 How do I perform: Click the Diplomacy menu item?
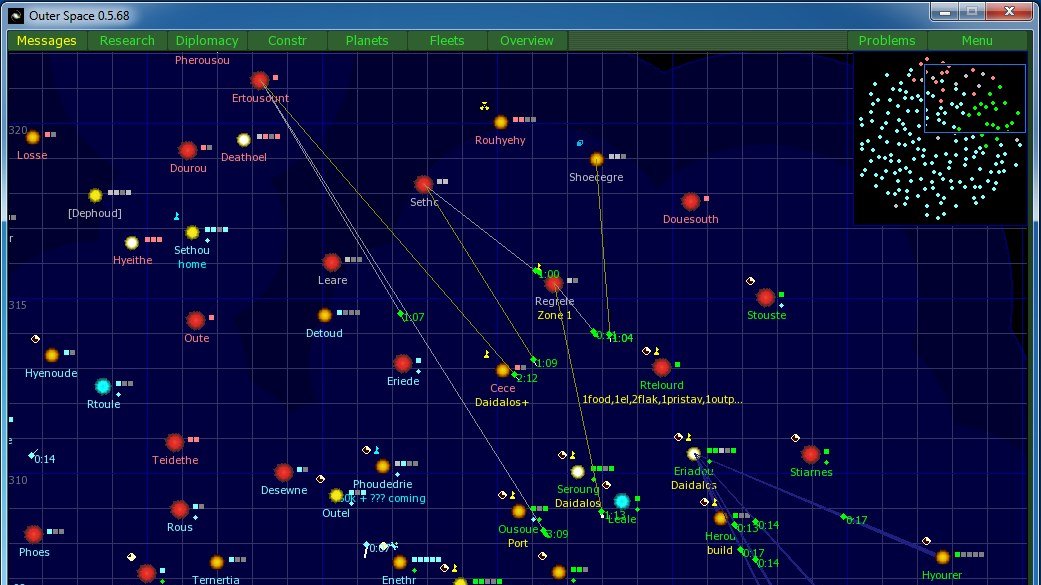tap(207, 41)
